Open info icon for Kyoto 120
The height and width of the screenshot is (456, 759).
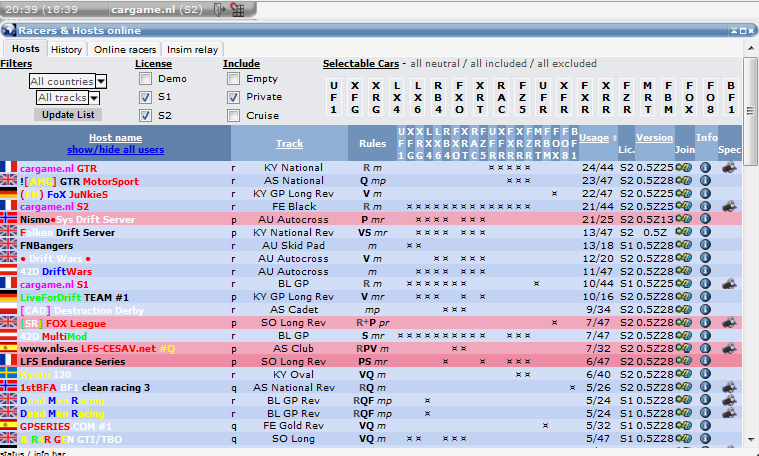(705, 374)
